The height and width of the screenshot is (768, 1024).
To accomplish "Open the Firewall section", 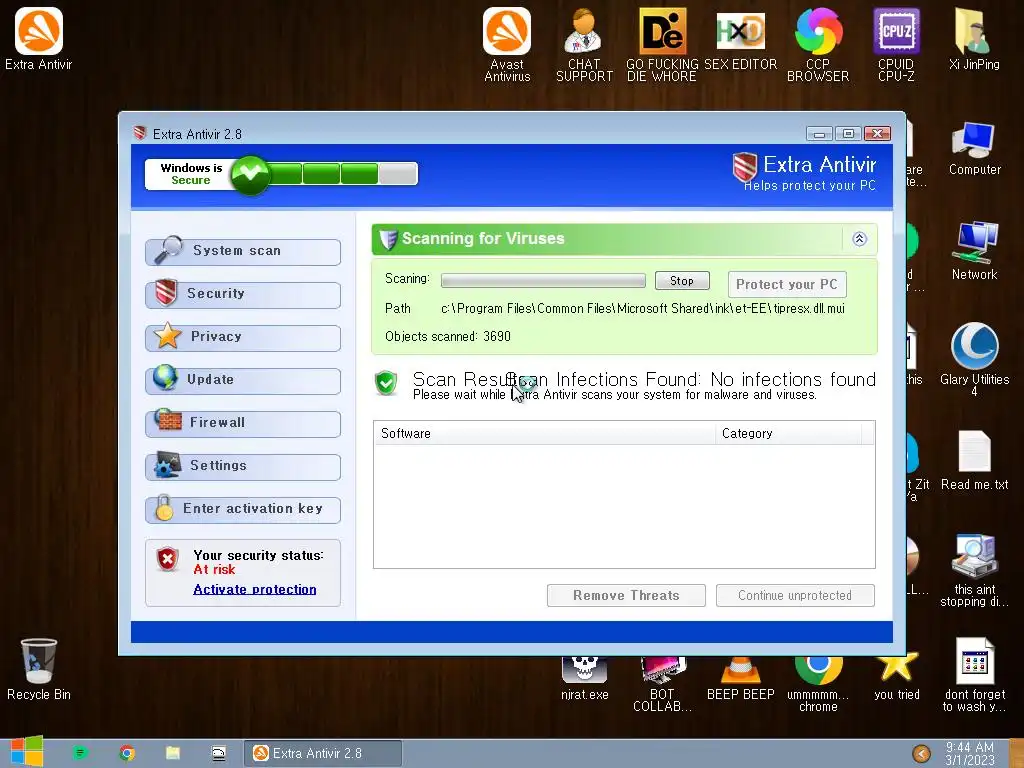I will [243, 423].
